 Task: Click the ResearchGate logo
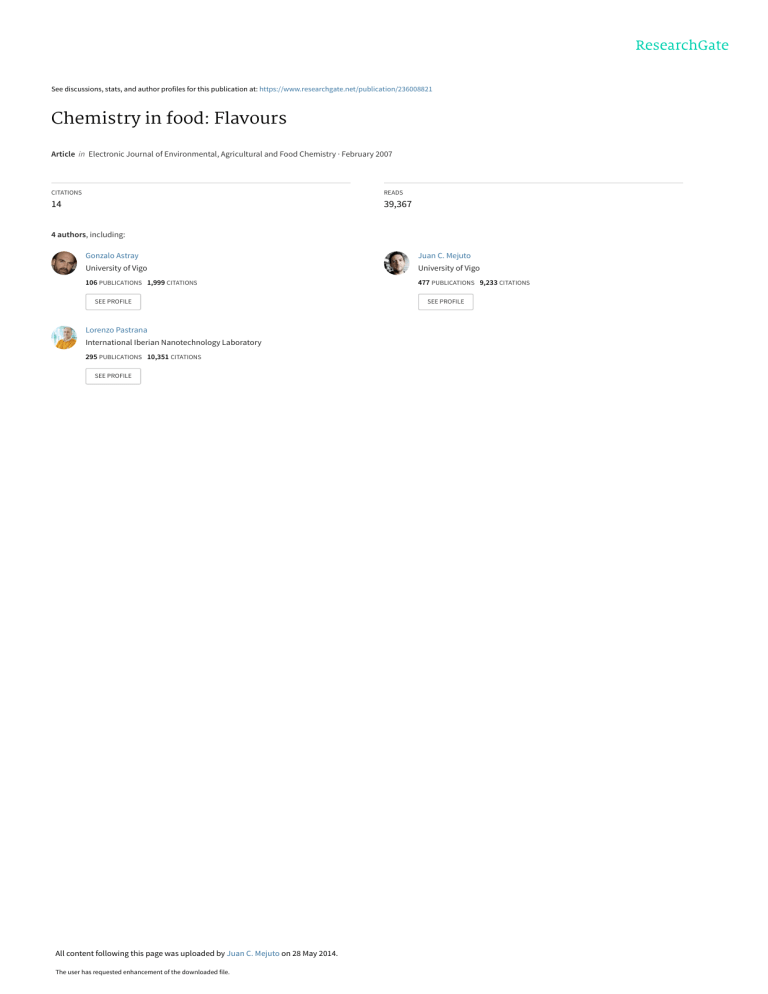coord(682,45)
